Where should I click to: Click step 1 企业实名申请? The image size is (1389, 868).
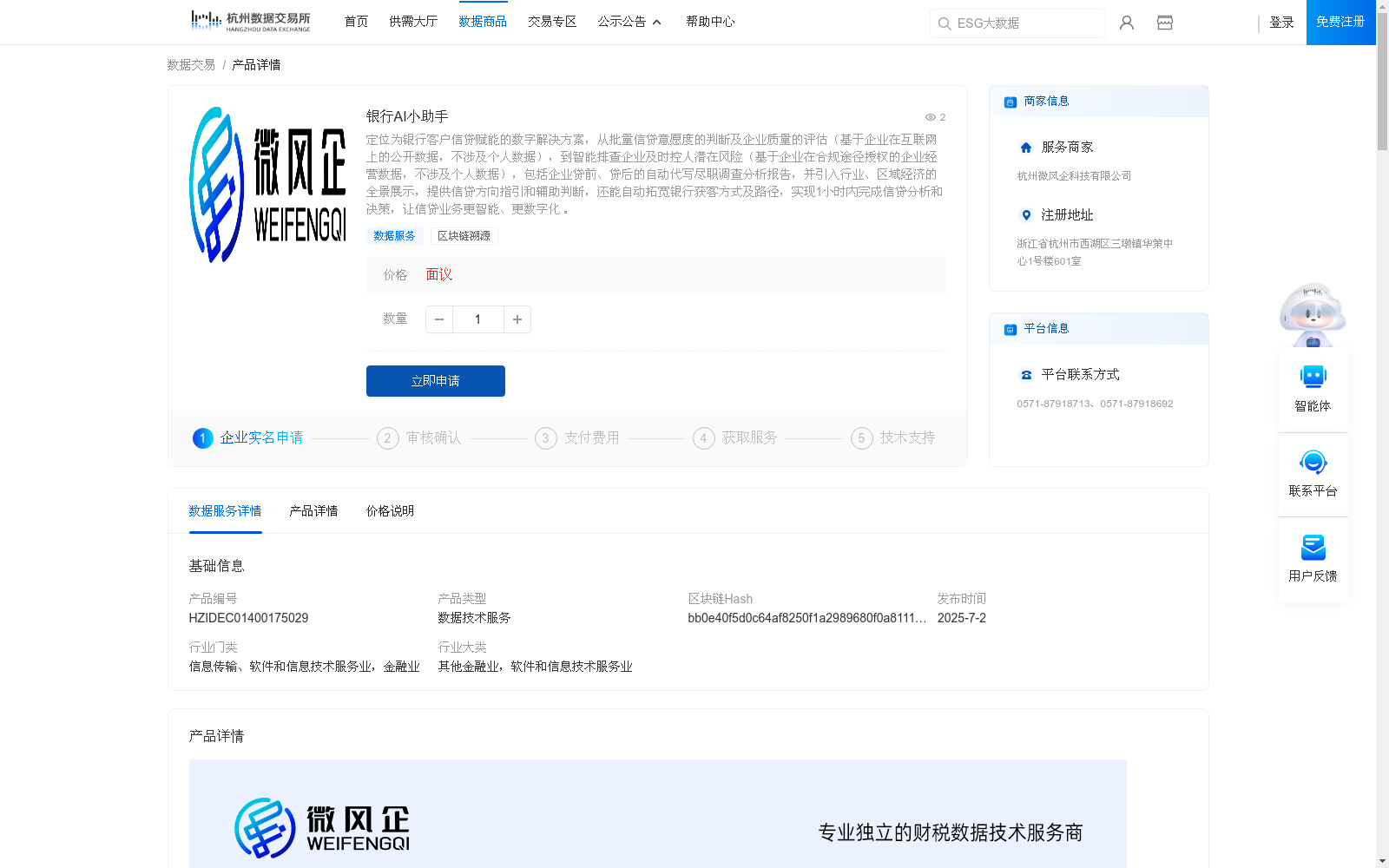248,438
